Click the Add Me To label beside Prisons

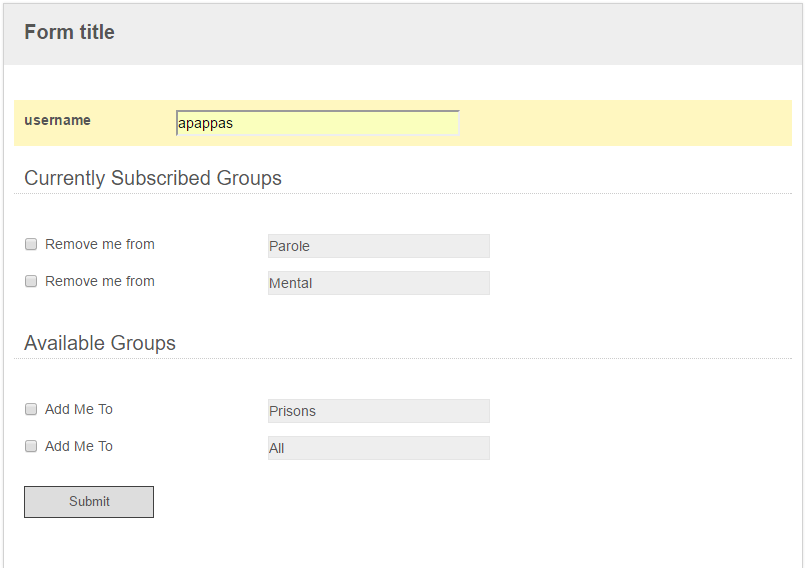79,409
